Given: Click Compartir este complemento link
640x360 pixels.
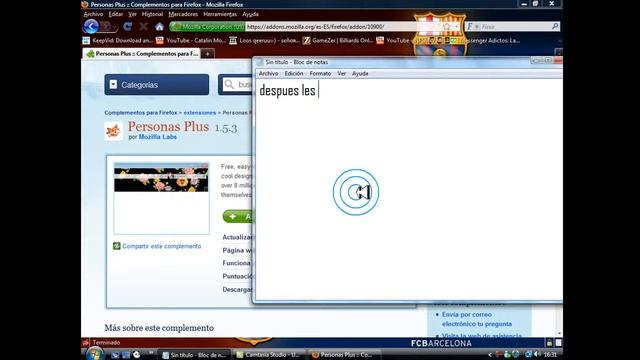Looking at the screenshot, I should click(x=162, y=246).
